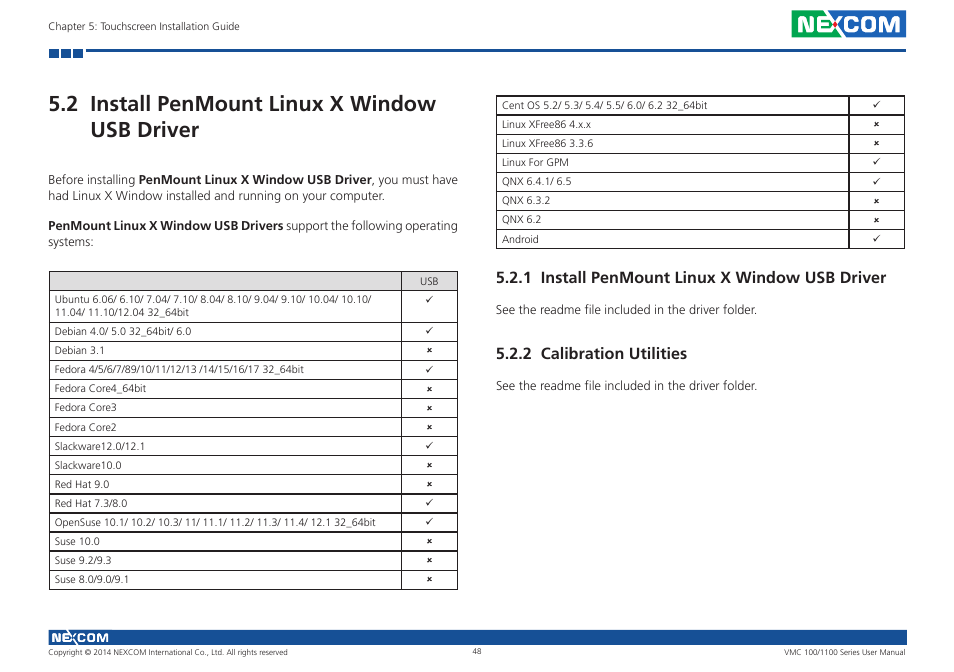The width and height of the screenshot is (954, 672).
Task: Click the 'Fedora Core2' cell
Action: (226, 427)
